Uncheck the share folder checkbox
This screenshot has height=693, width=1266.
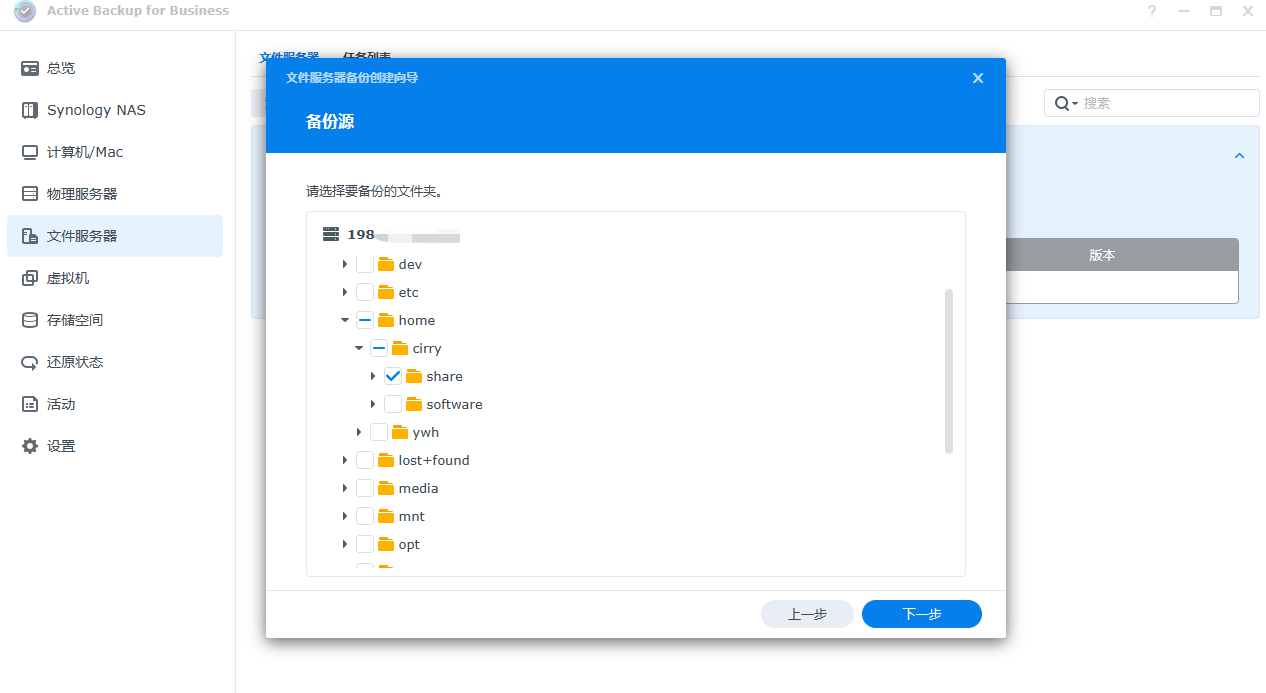393,376
